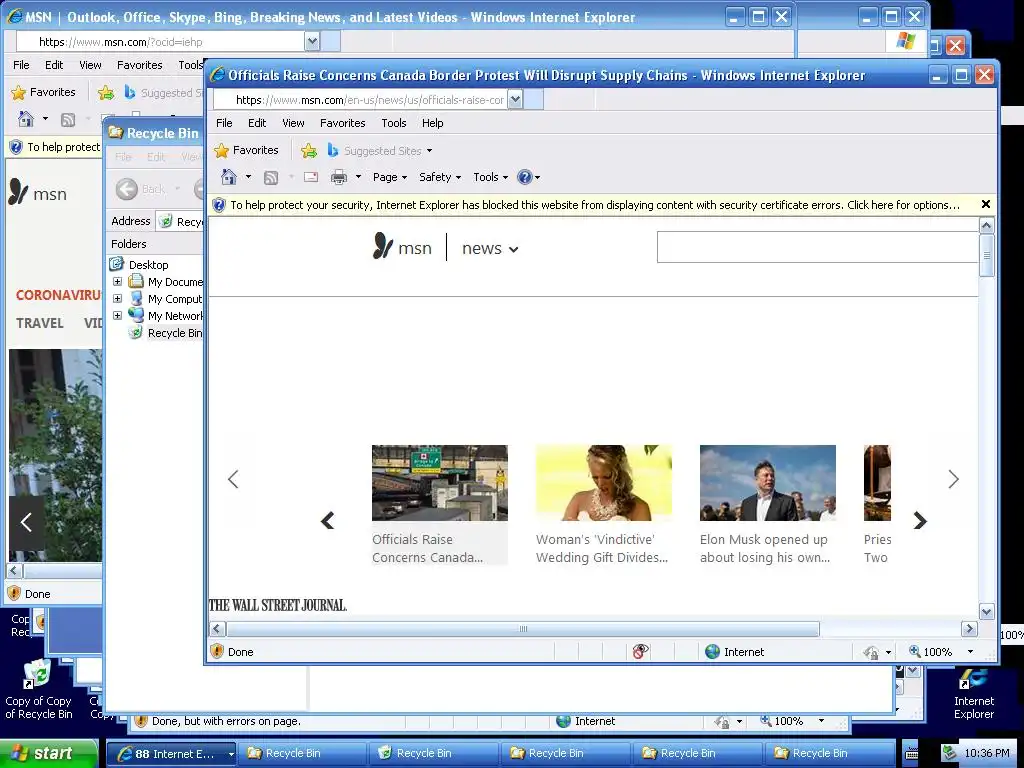Open the Favorites menu in the front IE window

[x=342, y=123]
